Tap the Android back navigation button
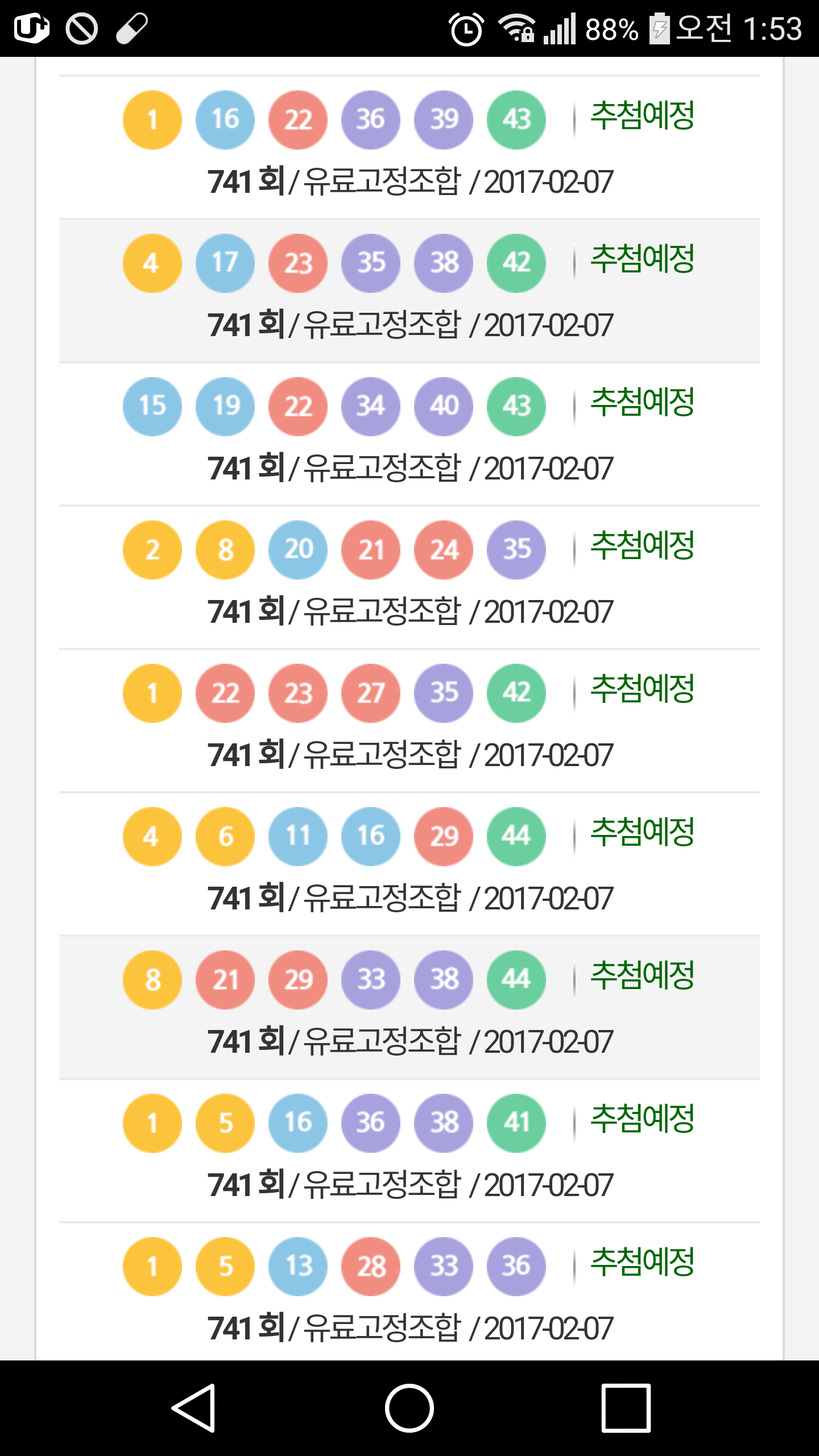 point(195,1408)
